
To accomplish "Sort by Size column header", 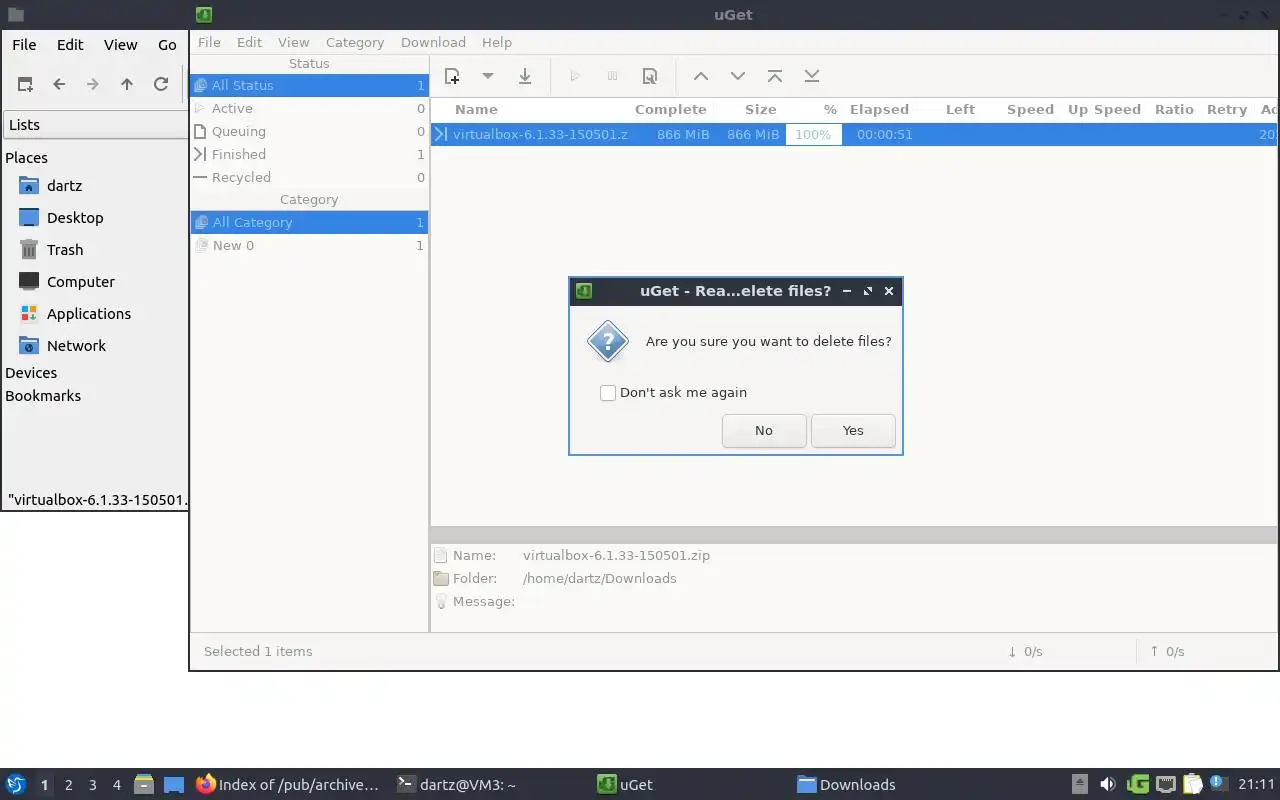I will tap(760, 109).
